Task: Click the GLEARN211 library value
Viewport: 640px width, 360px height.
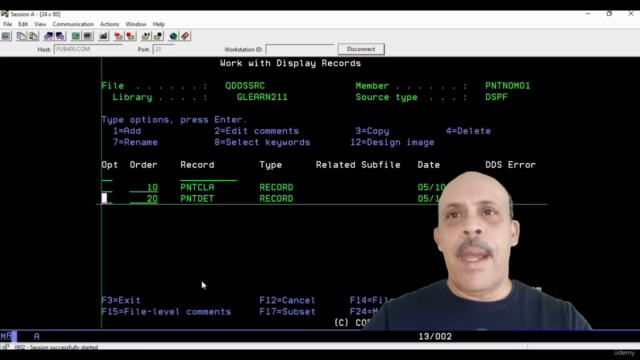Action: click(262, 97)
